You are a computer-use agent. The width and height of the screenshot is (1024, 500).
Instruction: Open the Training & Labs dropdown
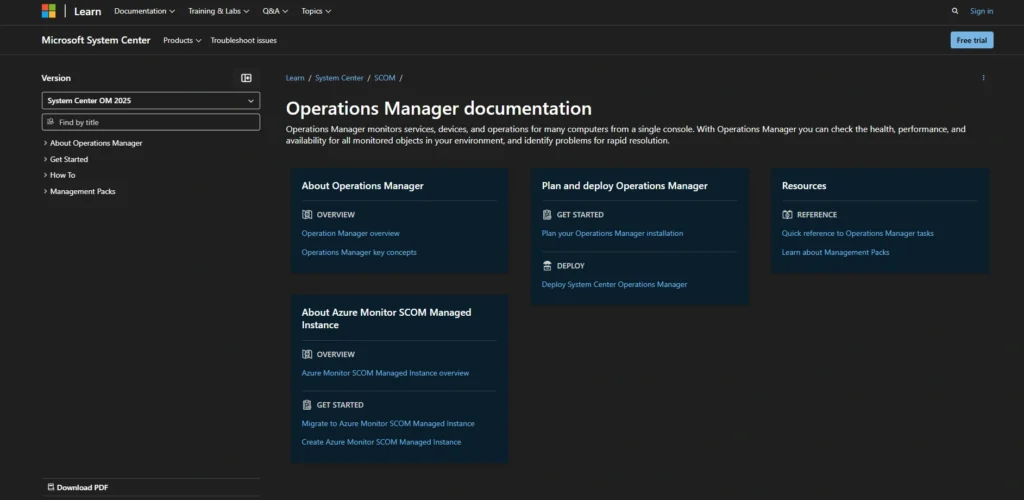tap(219, 11)
